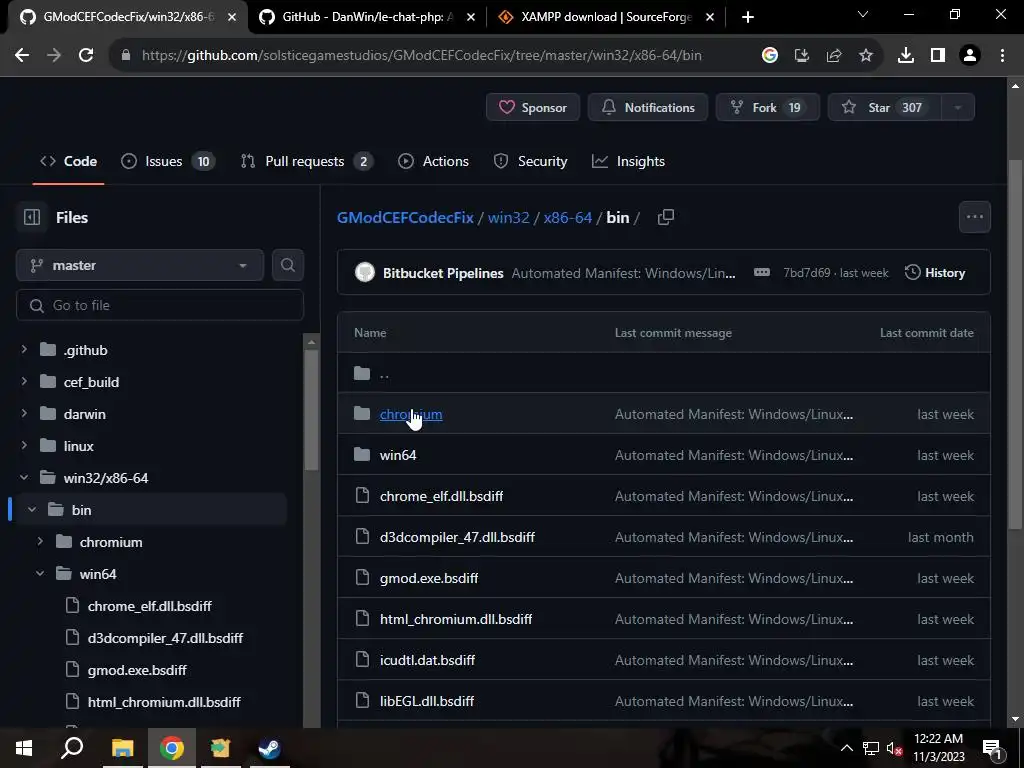This screenshot has width=1024, height=768.
Task: Open the Star list dropdown arrow
Action: coord(958,107)
